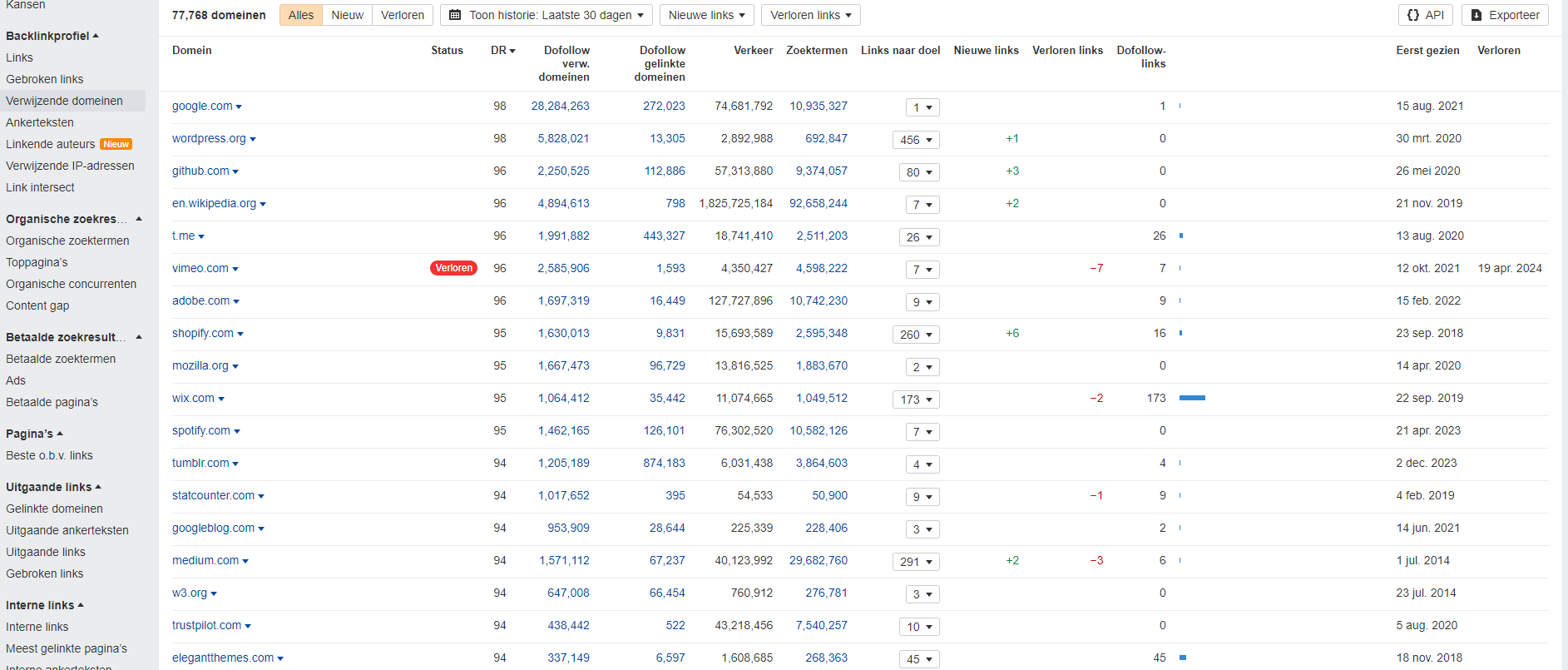The width and height of the screenshot is (1568, 670).
Task: Expand the 291 links dropdown for medium.com
Action: 916,562
